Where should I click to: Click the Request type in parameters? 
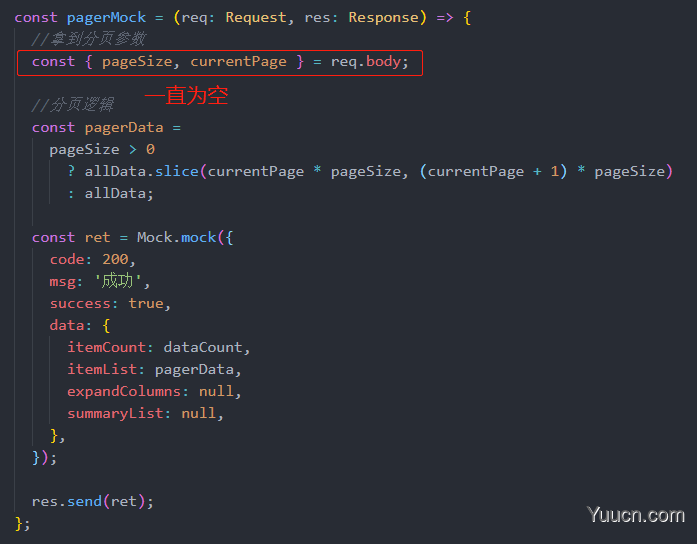click(256, 17)
